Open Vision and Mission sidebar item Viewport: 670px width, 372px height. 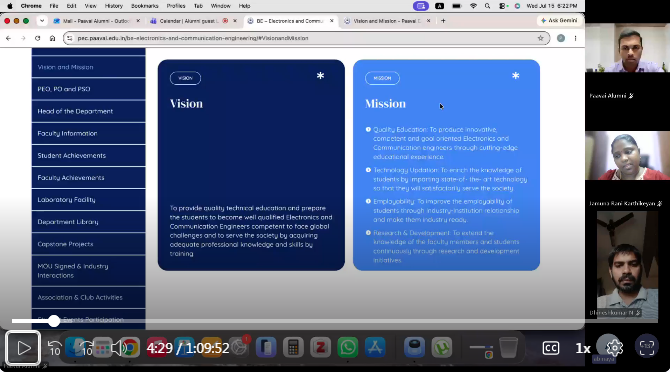click(x=88, y=67)
